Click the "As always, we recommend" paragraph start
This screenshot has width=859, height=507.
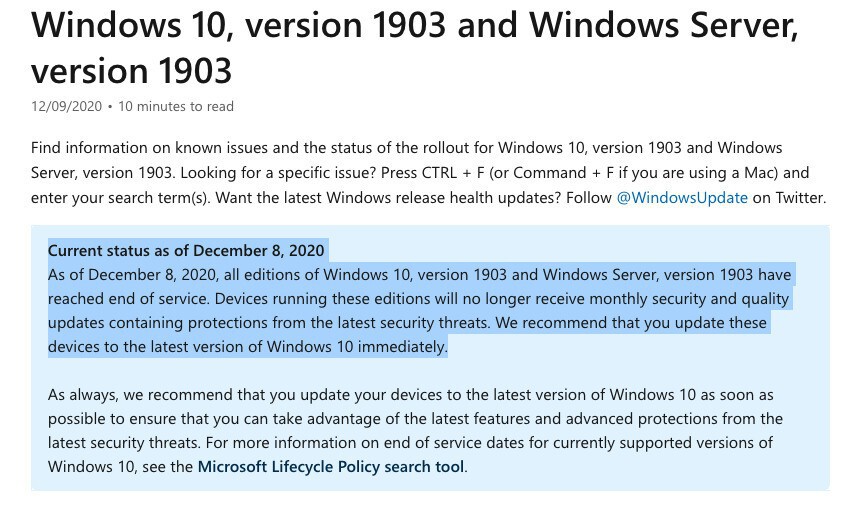point(131,395)
